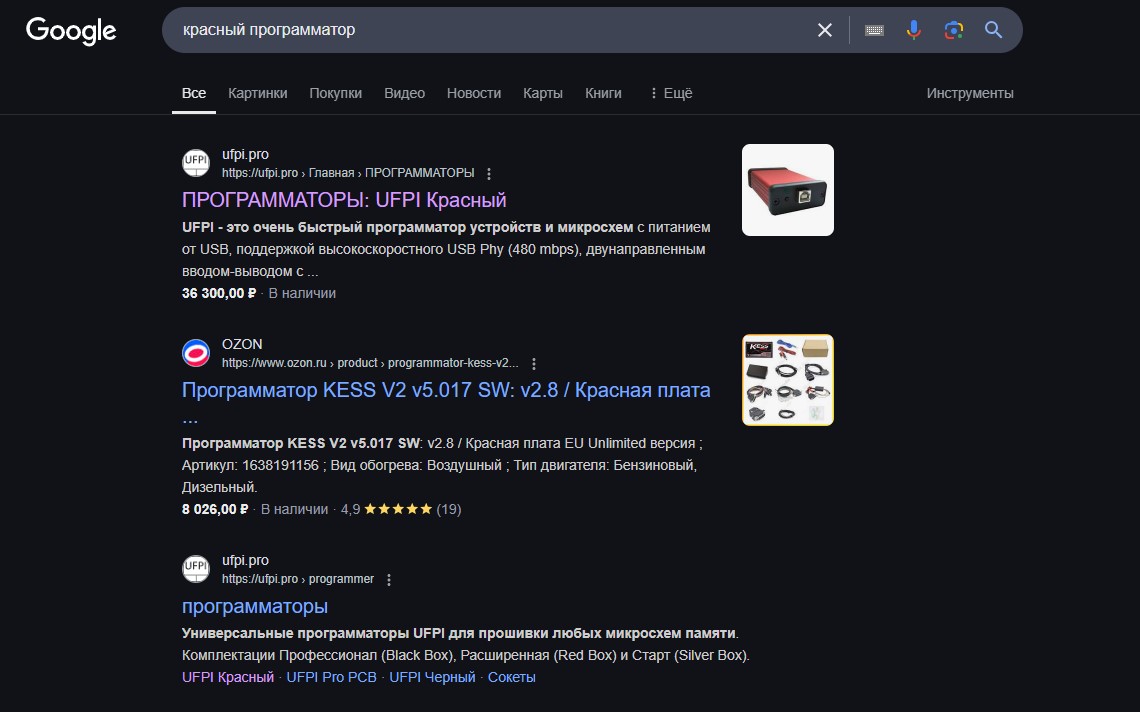Switch to the 'Новости' tab
The width and height of the screenshot is (1140, 712).
point(473,93)
